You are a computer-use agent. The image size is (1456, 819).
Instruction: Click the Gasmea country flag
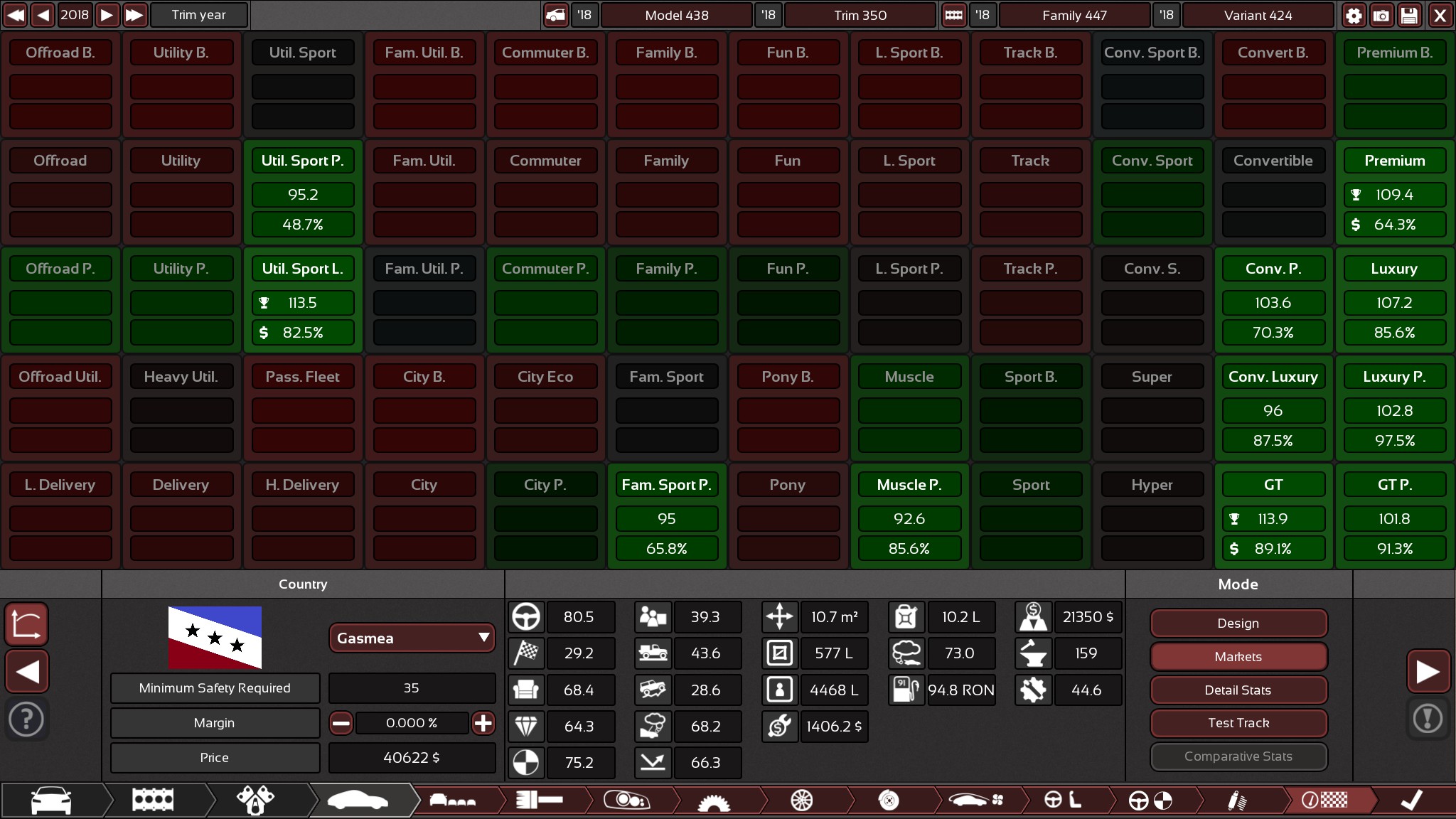pyautogui.click(x=215, y=637)
